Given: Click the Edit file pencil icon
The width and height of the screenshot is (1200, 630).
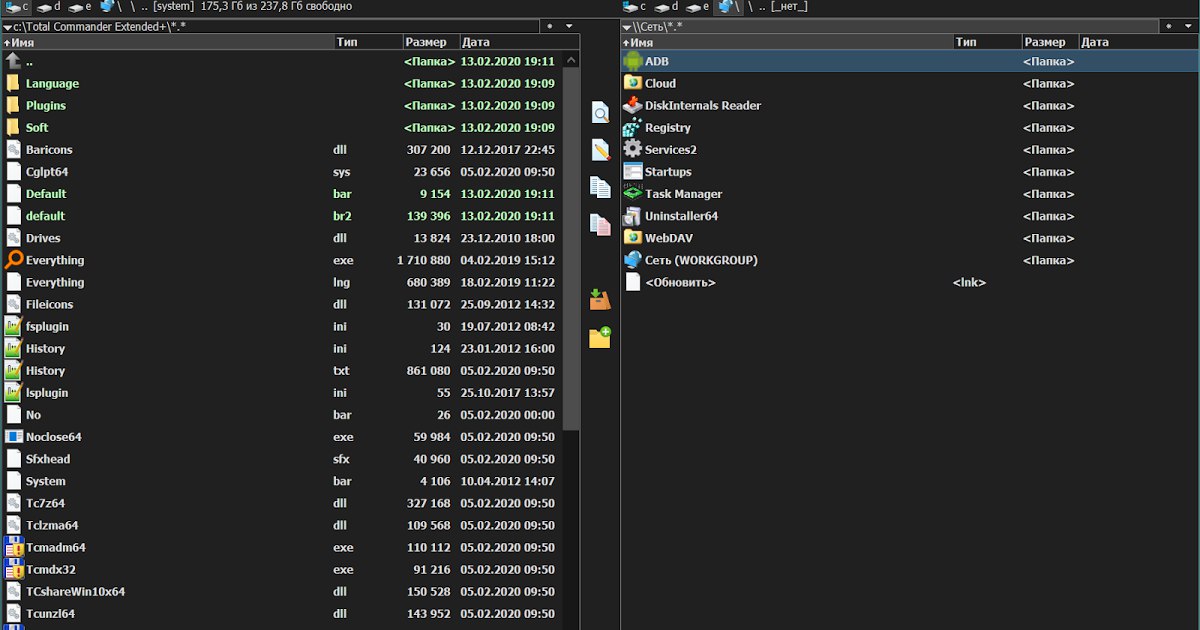Looking at the screenshot, I should [600, 150].
